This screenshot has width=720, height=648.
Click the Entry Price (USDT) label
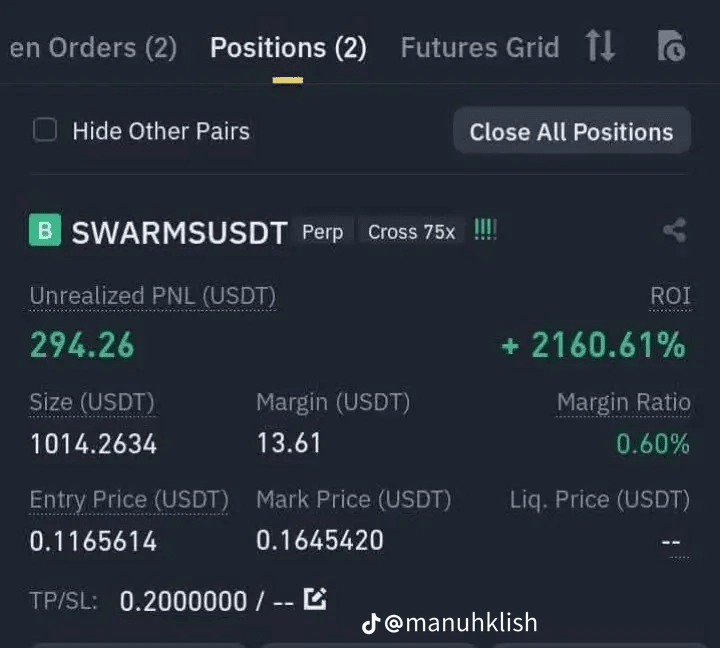129,500
